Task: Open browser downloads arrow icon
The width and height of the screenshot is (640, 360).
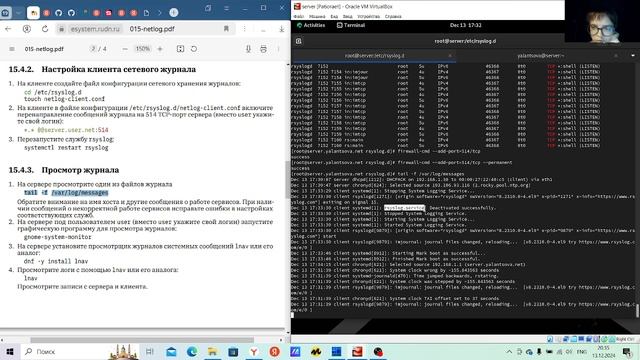Action: click(282, 29)
